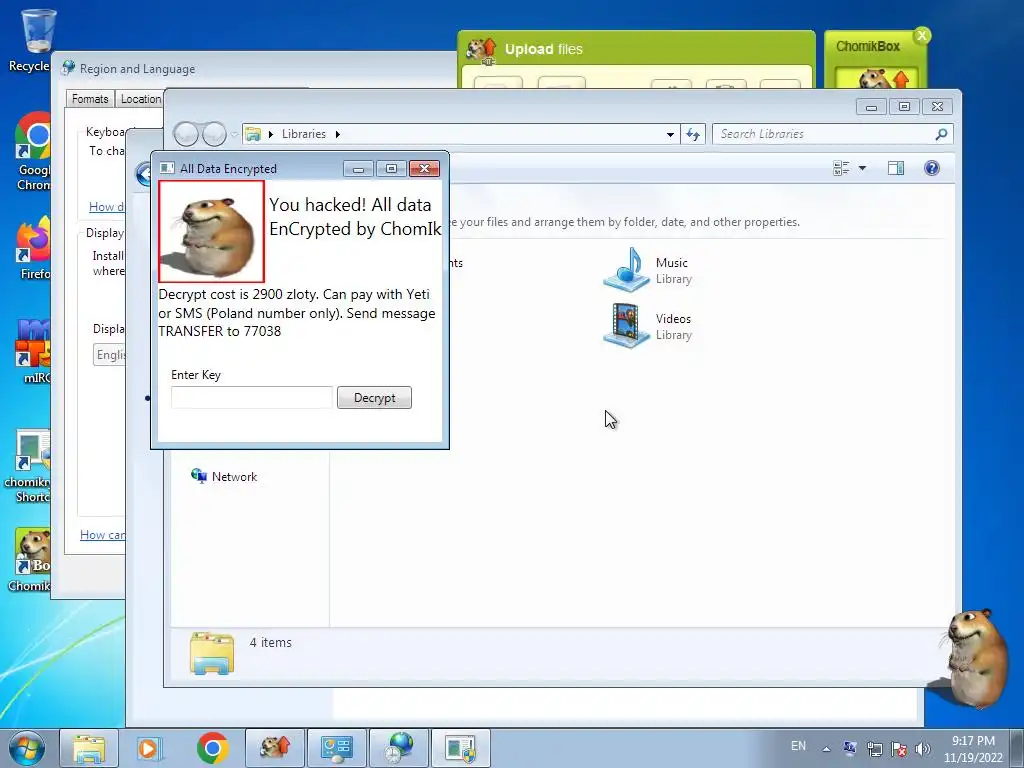This screenshot has width=1024, height=768.
Task: Open Windows Explorer from taskbar
Action: [89, 748]
